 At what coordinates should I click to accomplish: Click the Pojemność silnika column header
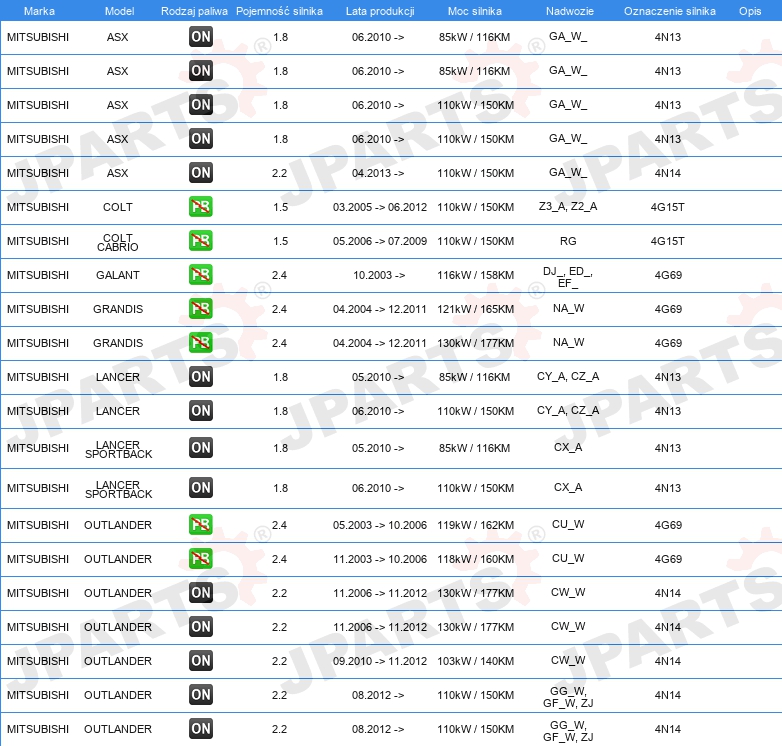tap(279, 11)
